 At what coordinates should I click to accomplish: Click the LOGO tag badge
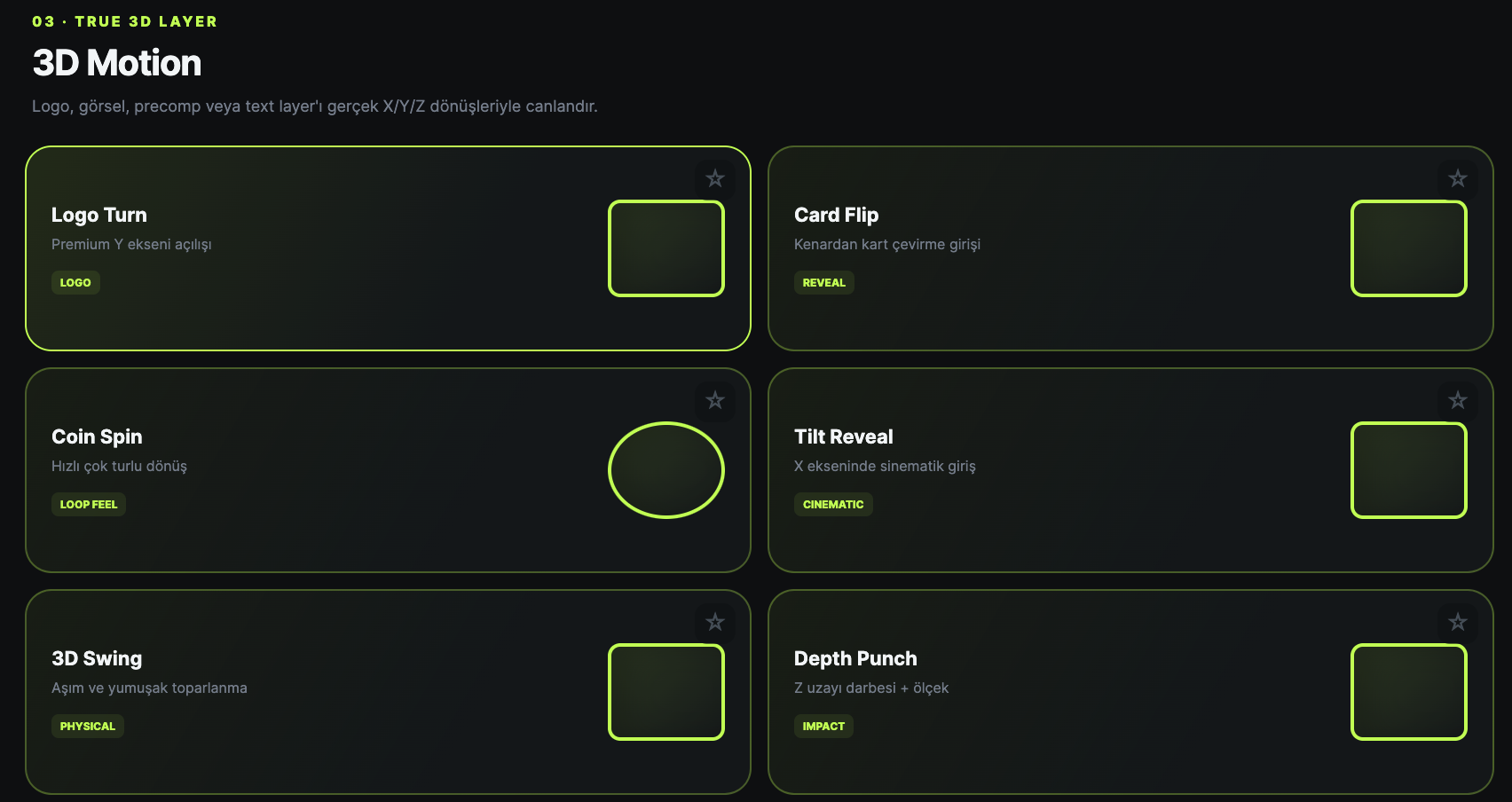pos(75,282)
